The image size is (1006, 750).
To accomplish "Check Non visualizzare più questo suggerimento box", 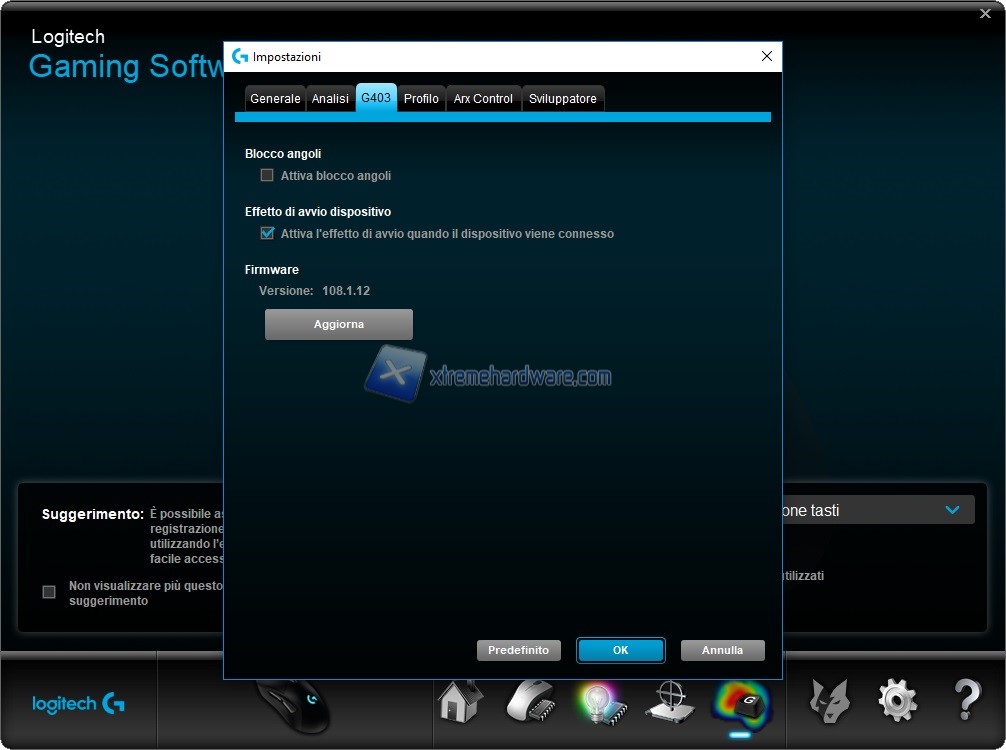I will [x=49, y=592].
